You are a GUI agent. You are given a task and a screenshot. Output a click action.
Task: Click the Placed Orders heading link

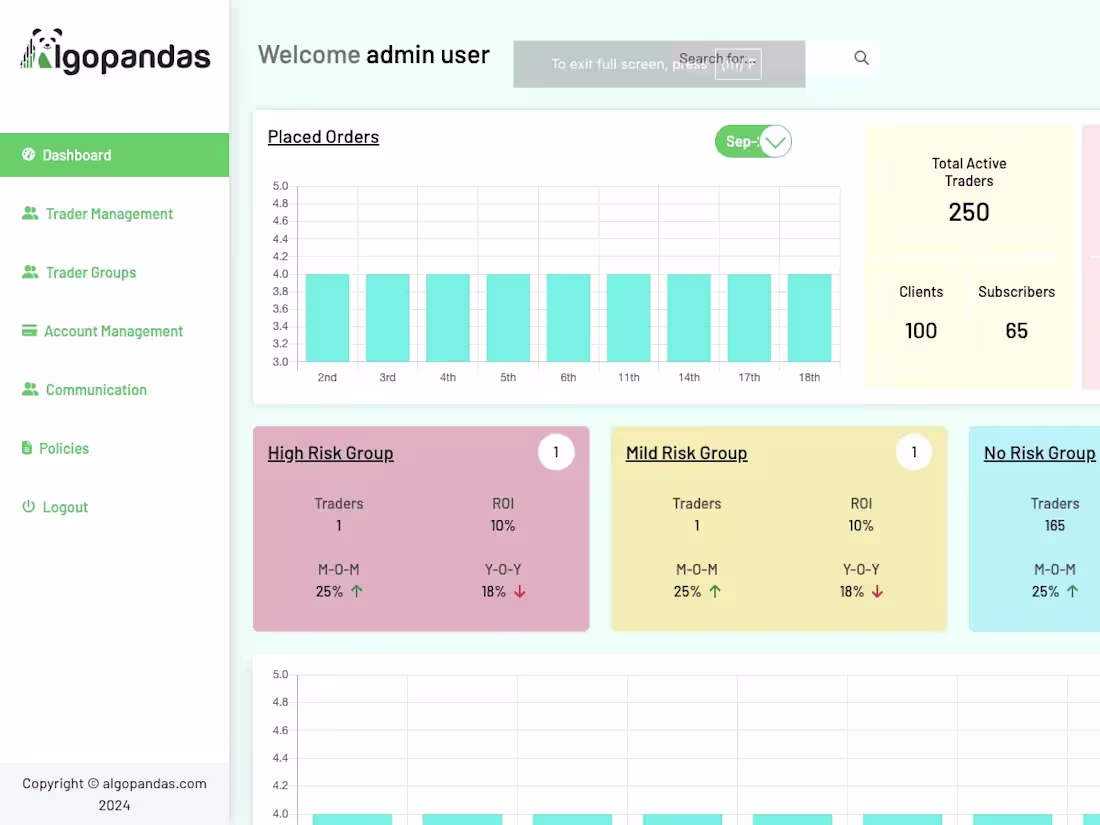tap(323, 137)
